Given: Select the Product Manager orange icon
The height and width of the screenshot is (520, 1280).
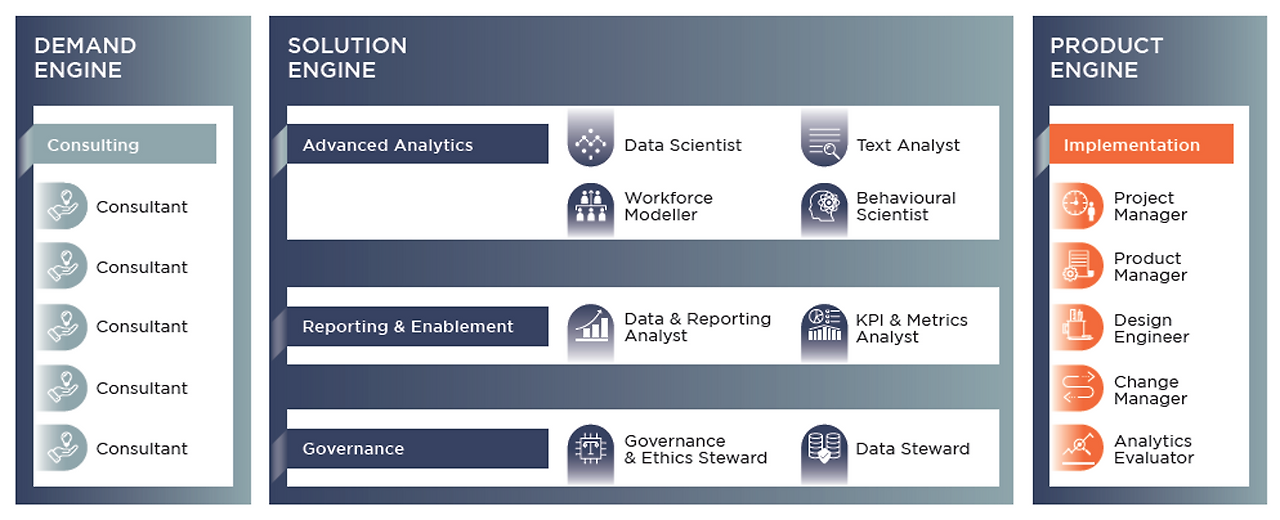Looking at the screenshot, I should point(1077,267).
